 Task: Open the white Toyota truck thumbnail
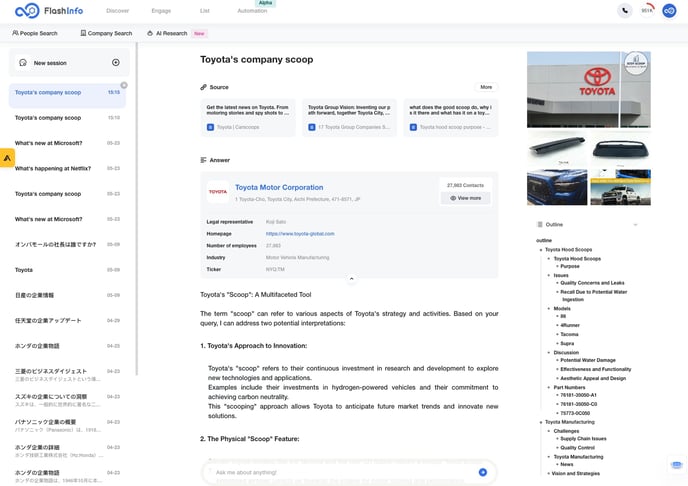point(620,187)
